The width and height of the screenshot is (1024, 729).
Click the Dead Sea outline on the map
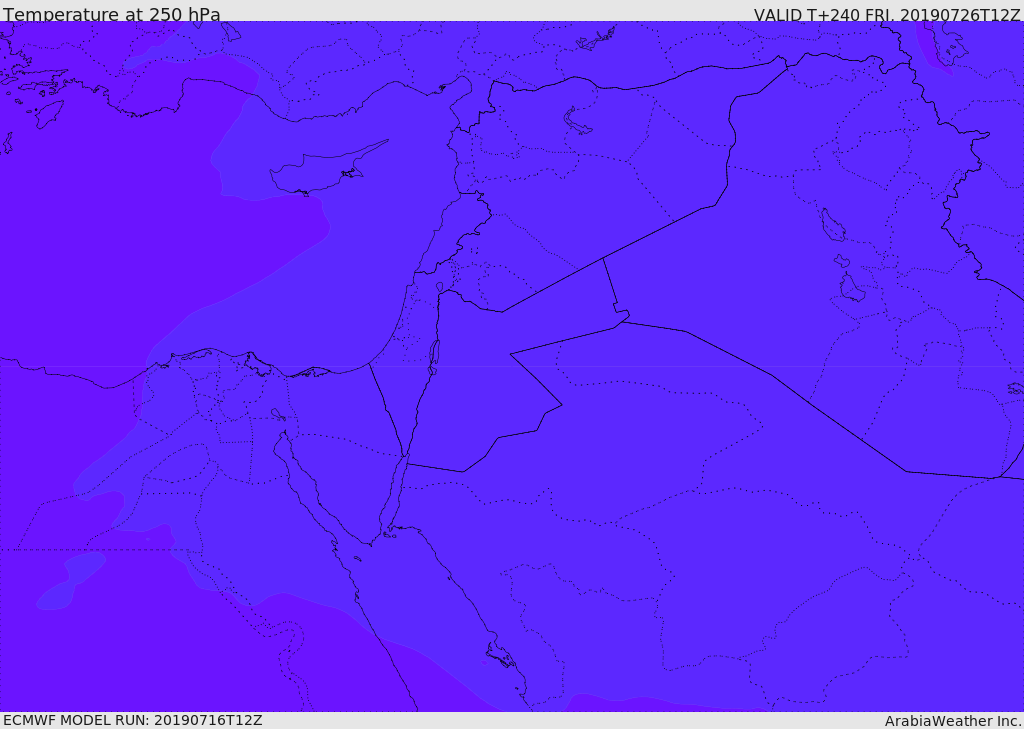point(434,357)
